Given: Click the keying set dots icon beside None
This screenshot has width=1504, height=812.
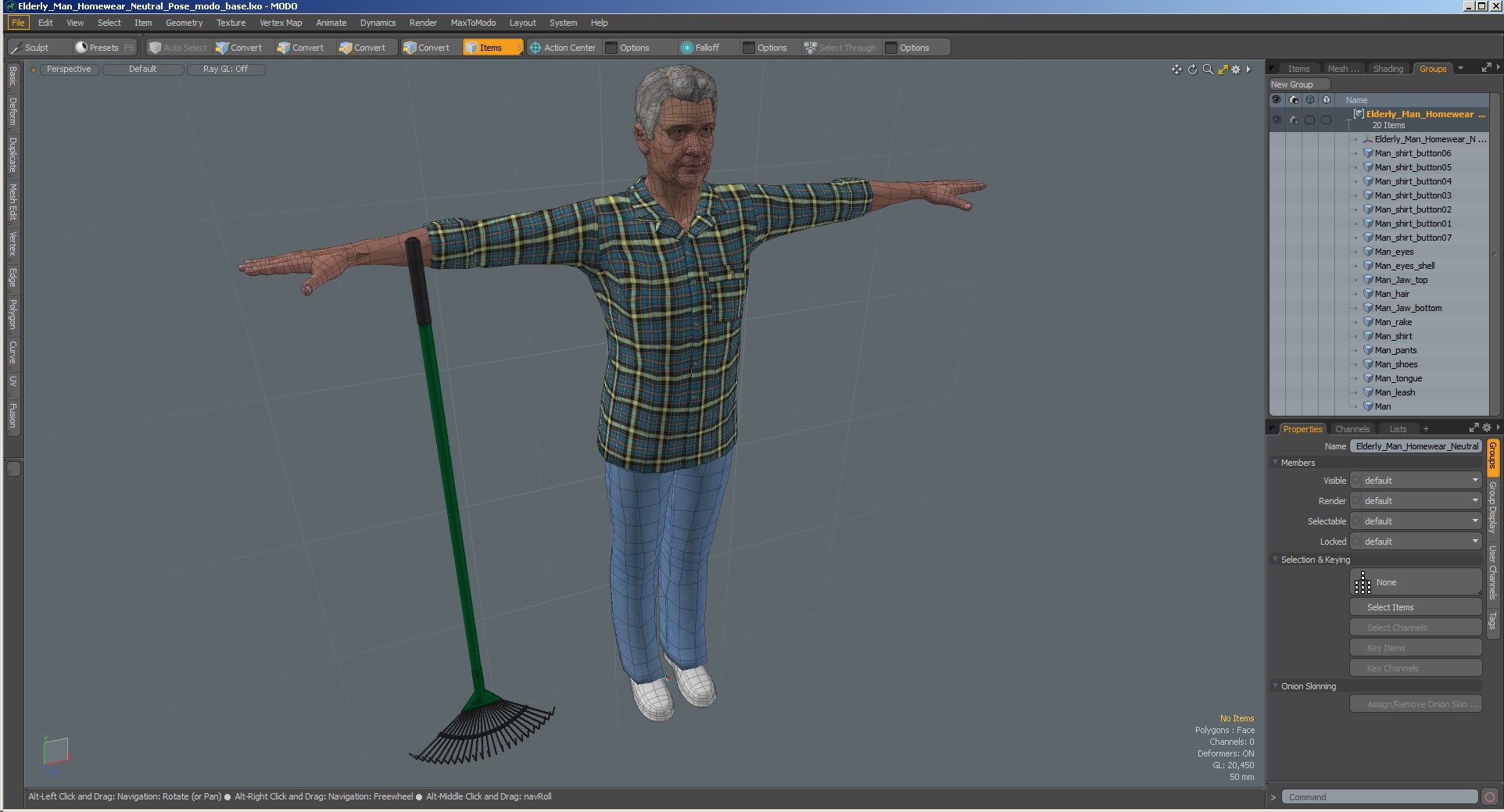Looking at the screenshot, I should [x=1363, y=582].
